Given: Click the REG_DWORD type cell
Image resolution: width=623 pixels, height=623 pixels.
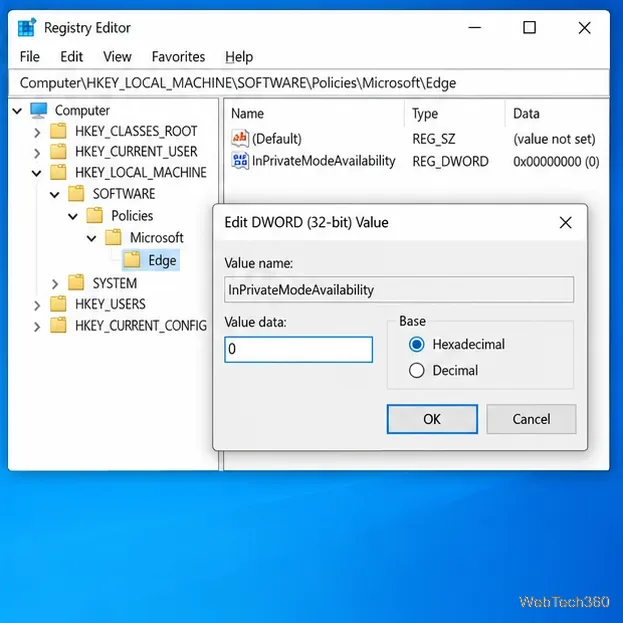Looking at the screenshot, I should [x=450, y=161].
